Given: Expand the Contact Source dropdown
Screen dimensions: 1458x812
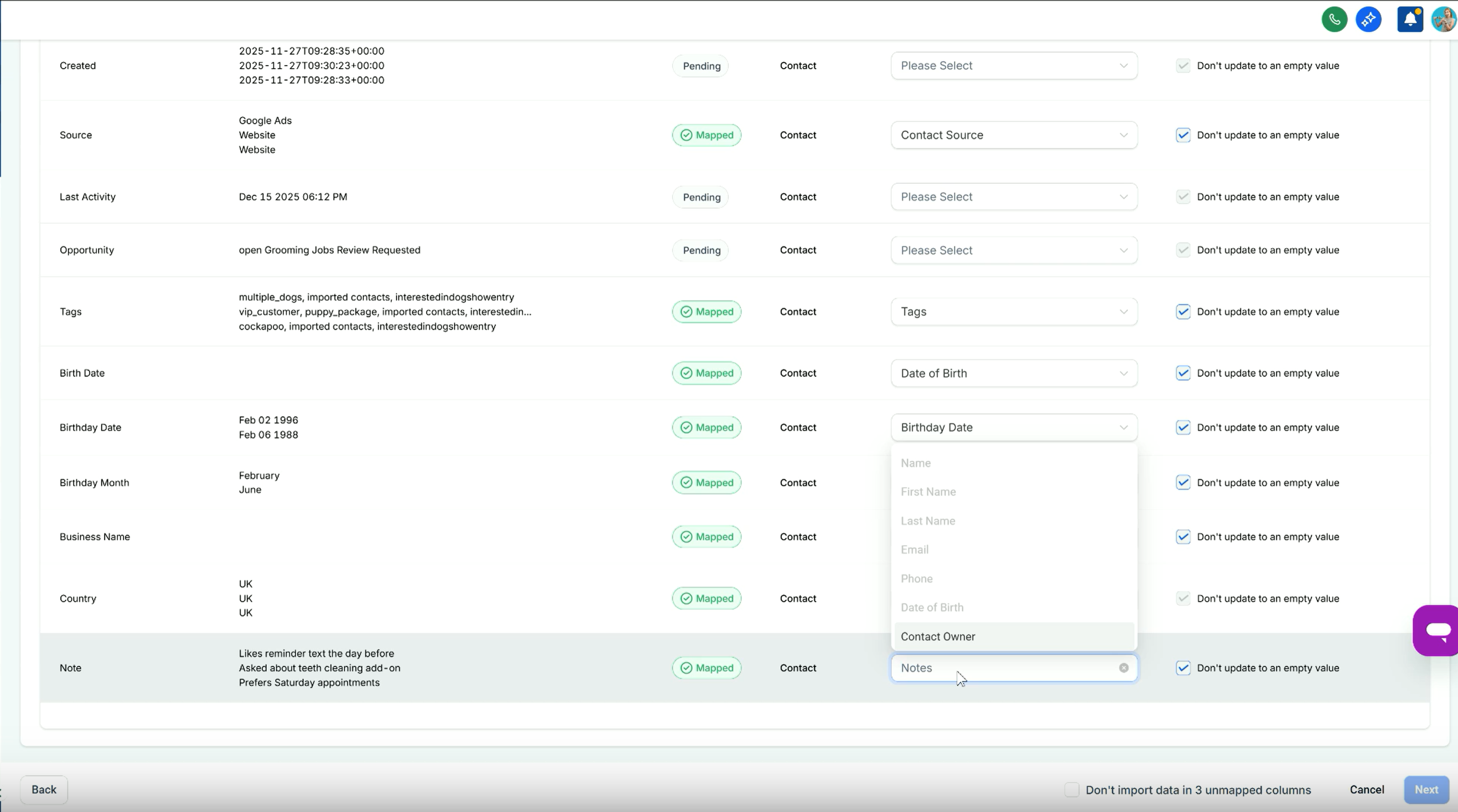Looking at the screenshot, I should pos(1014,135).
